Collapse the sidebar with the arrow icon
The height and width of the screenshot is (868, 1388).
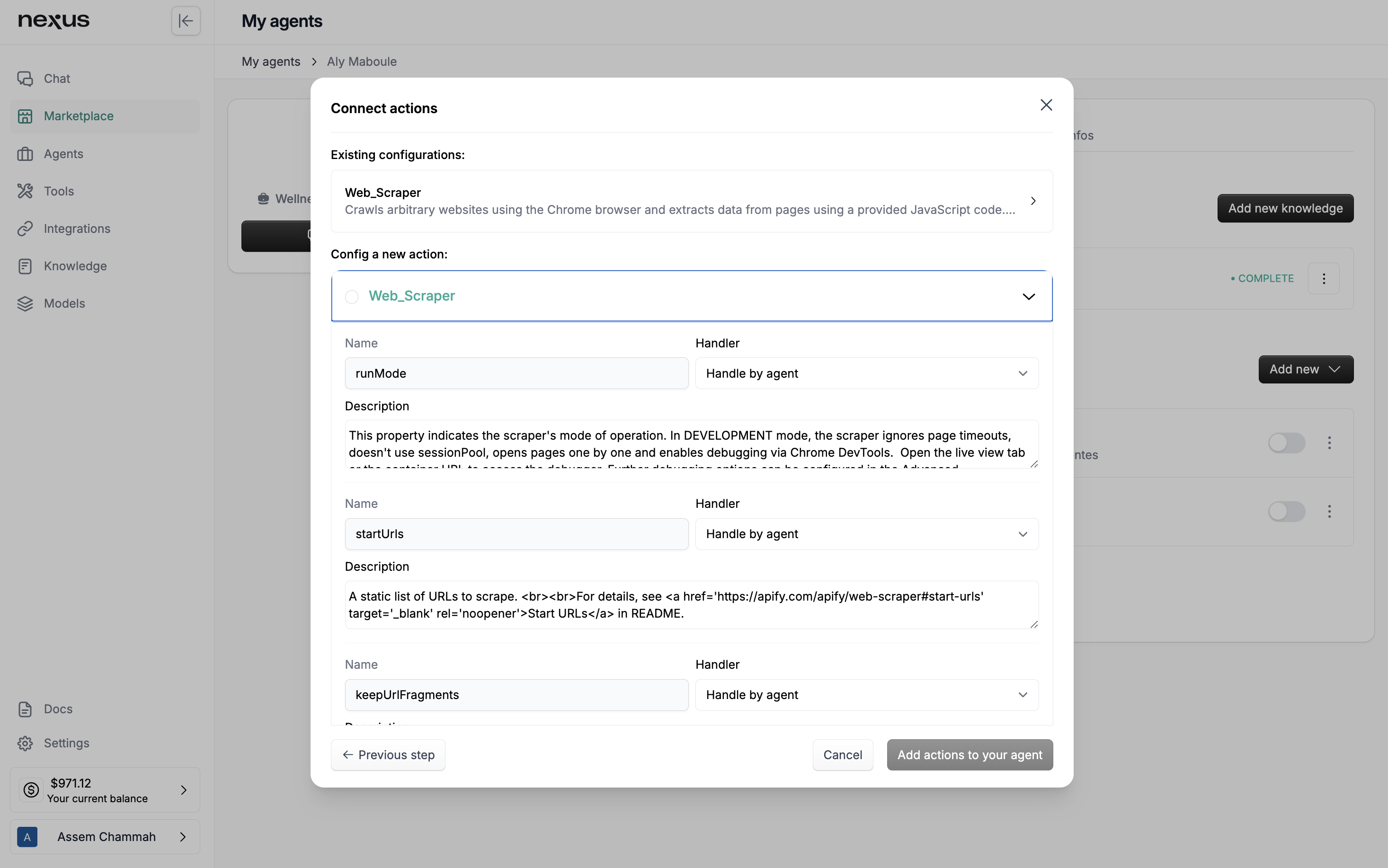pyautogui.click(x=186, y=21)
